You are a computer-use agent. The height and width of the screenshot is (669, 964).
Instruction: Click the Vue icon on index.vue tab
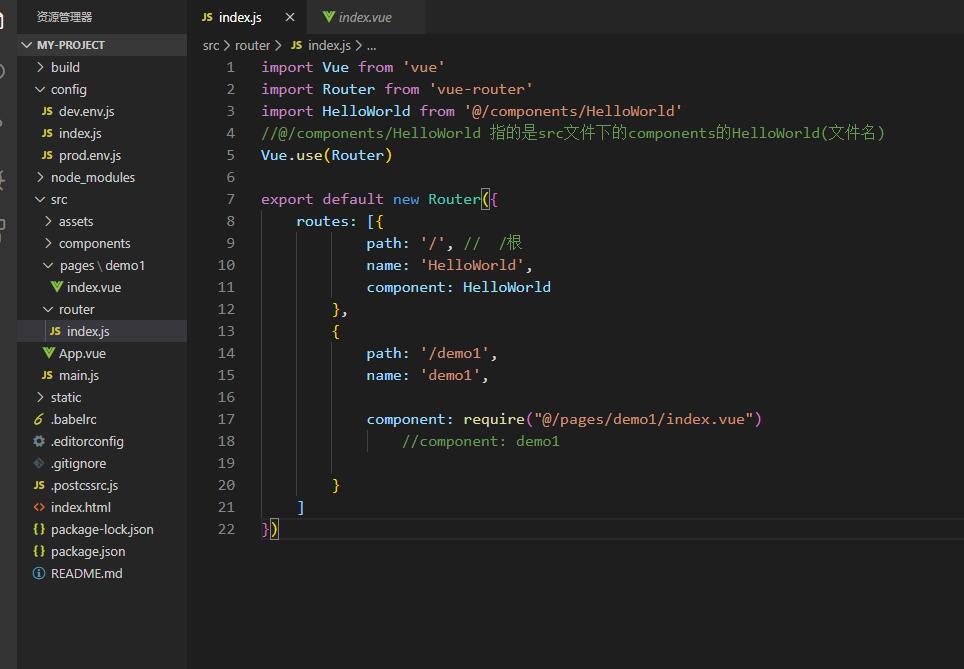[328, 17]
